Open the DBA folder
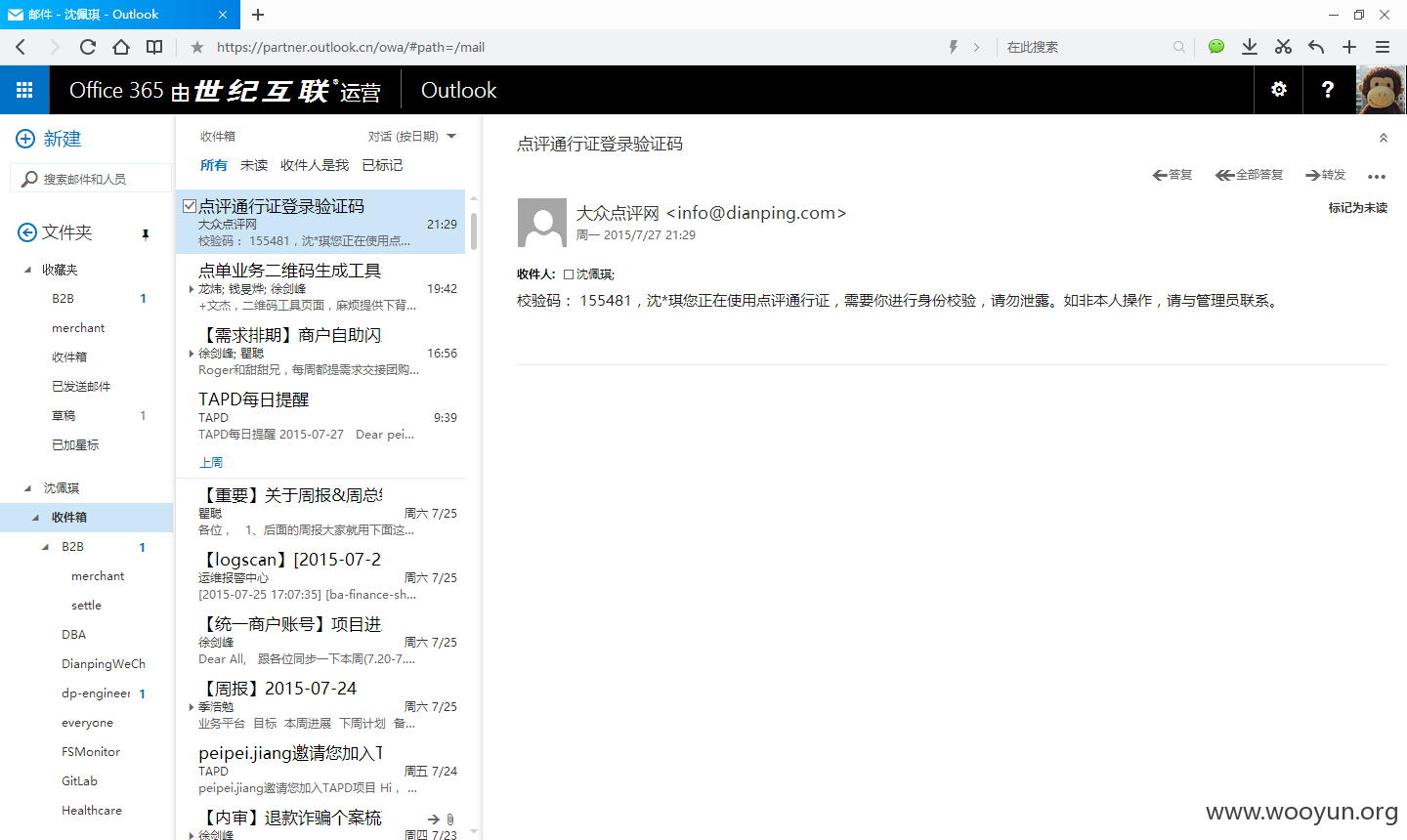The image size is (1407, 840). [x=73, y=635]
